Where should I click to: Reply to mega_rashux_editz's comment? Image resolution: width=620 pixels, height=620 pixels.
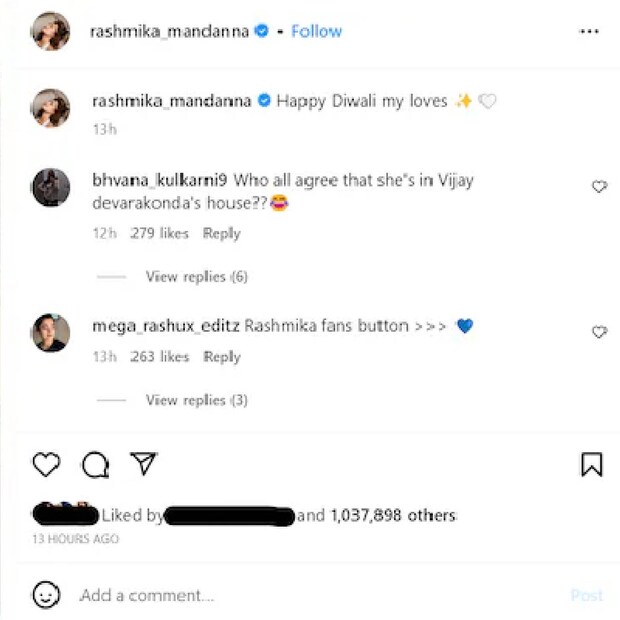[x=221, y=357]
